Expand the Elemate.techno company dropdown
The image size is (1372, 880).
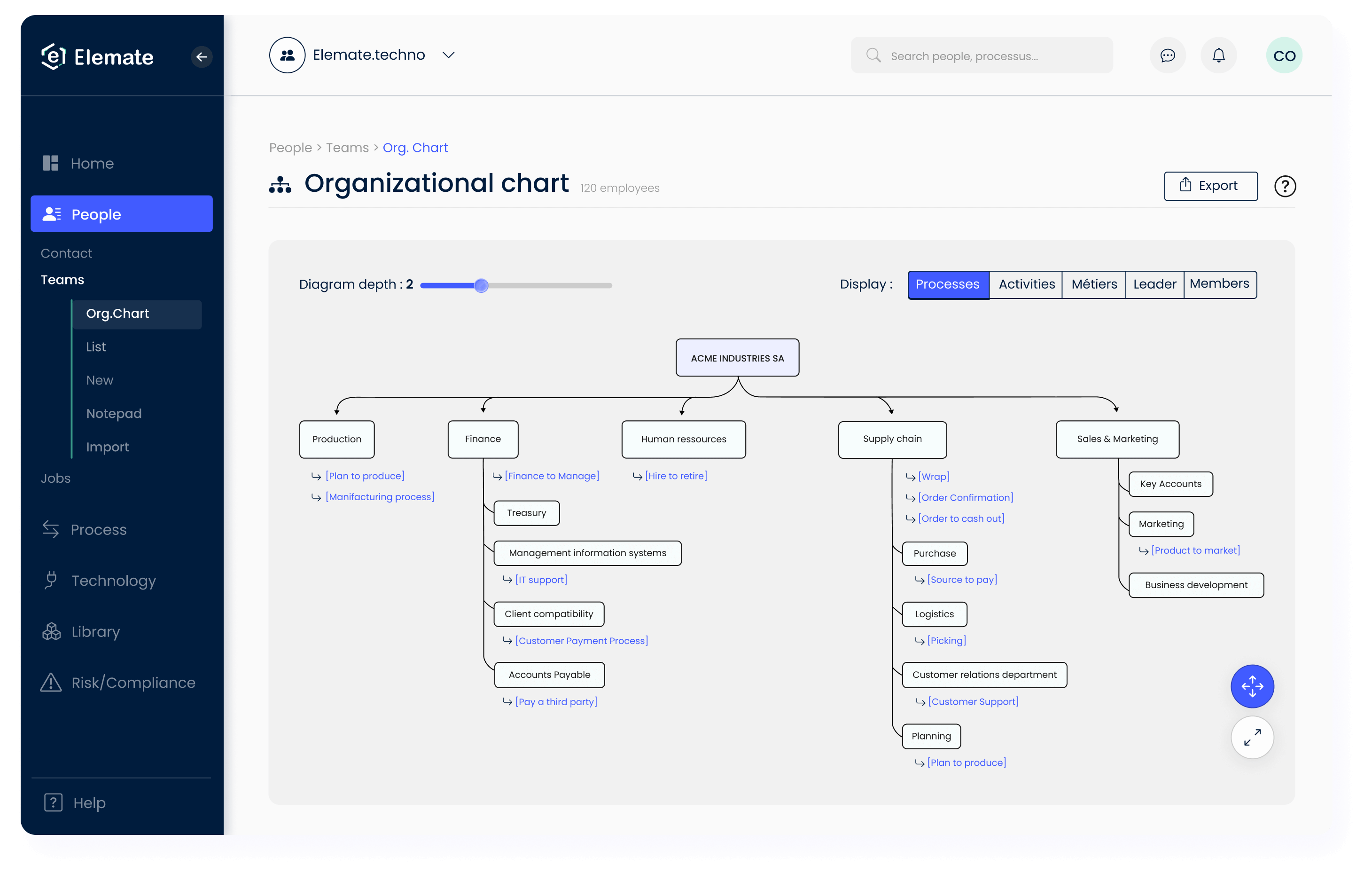[x=449, y=55]
